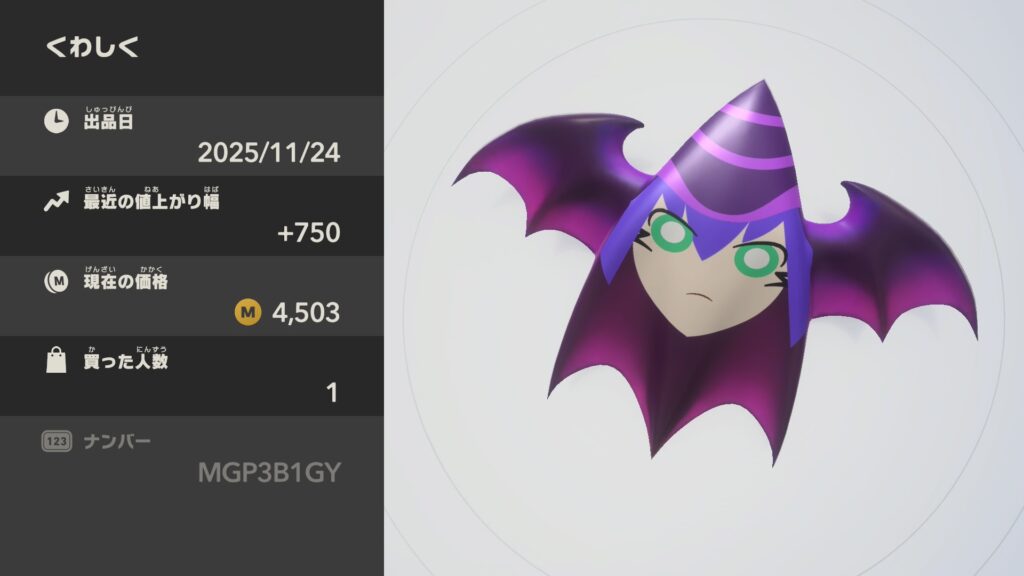Click the coin icon next to 現在の価格

point(56,281)
